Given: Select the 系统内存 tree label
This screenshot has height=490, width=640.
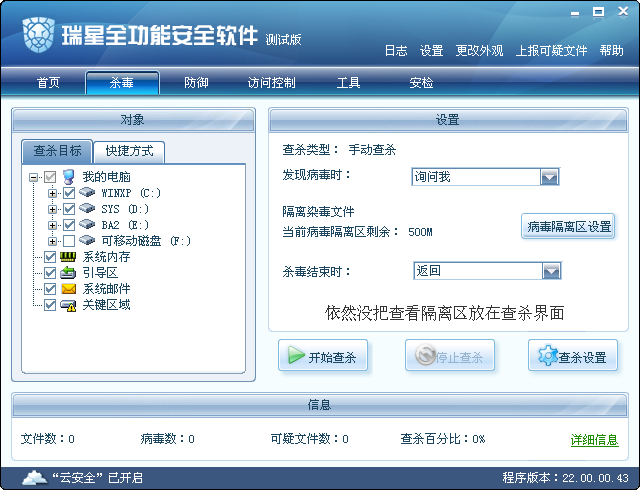Looking at the screenshot, I should tap(107, 257).
